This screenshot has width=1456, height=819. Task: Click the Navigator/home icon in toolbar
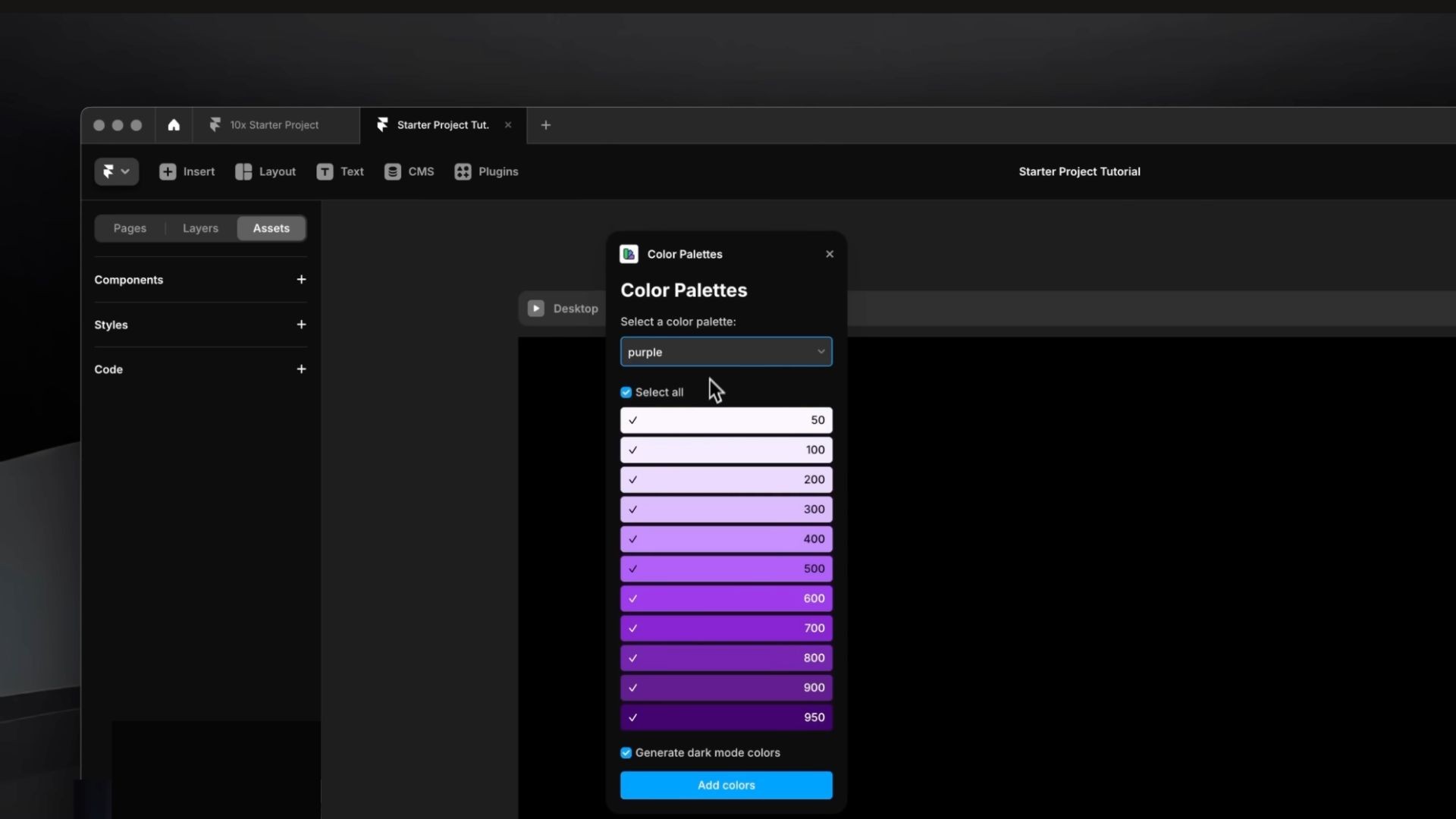(173, 124)
